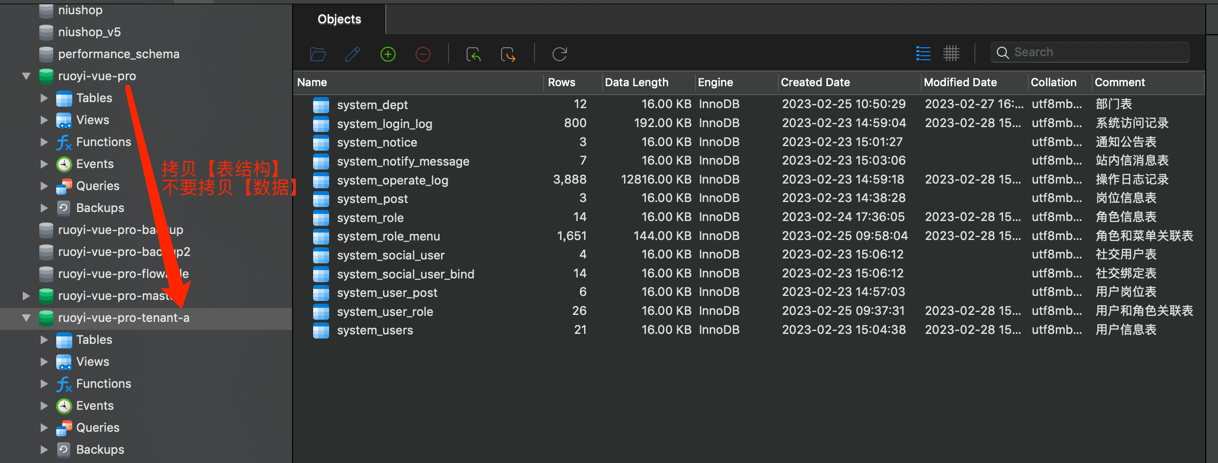Switch to list view mode
The image size is (1218, 463).
pos(923,53)
